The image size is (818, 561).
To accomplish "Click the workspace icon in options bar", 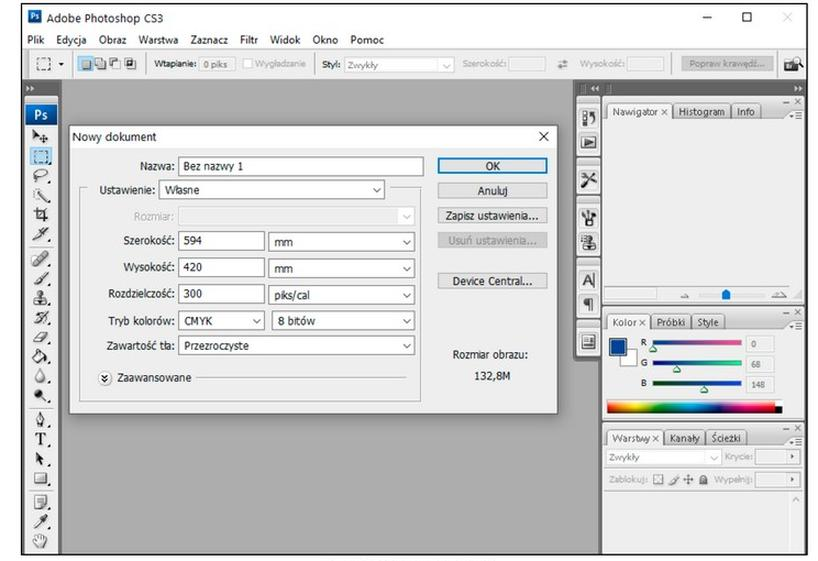I will coord(793,64).
